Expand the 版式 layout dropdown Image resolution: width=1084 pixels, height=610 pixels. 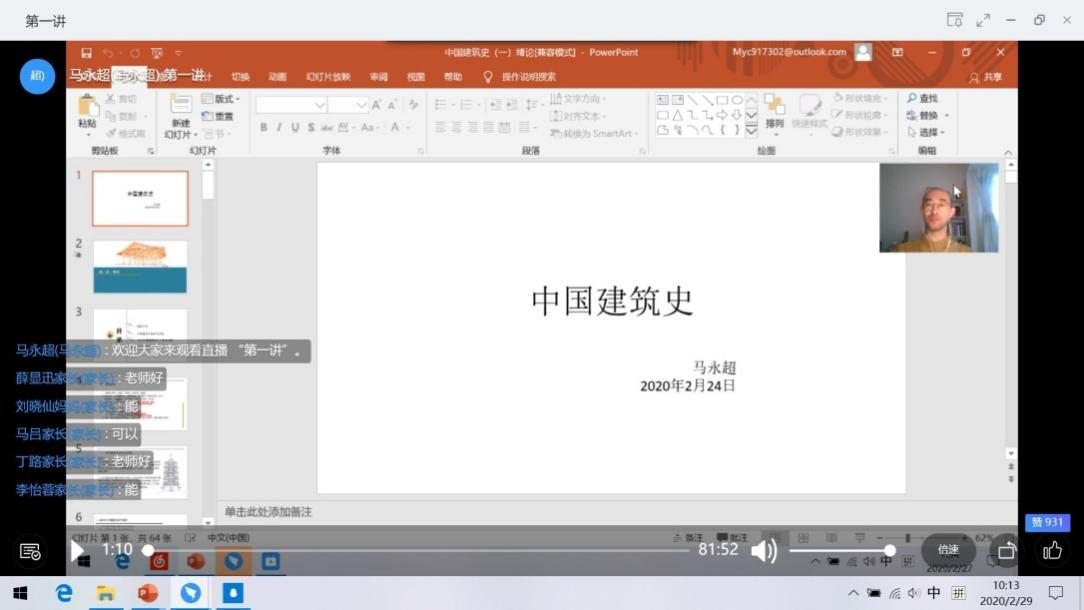(222, 99)
